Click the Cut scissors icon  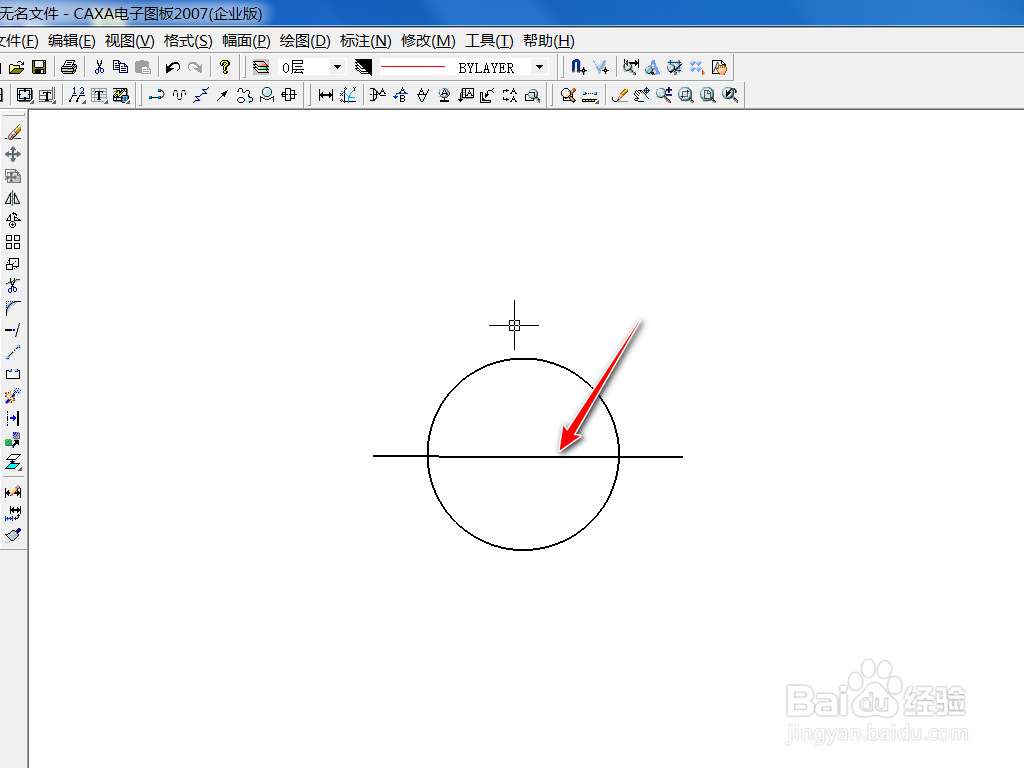coord(99,67)
